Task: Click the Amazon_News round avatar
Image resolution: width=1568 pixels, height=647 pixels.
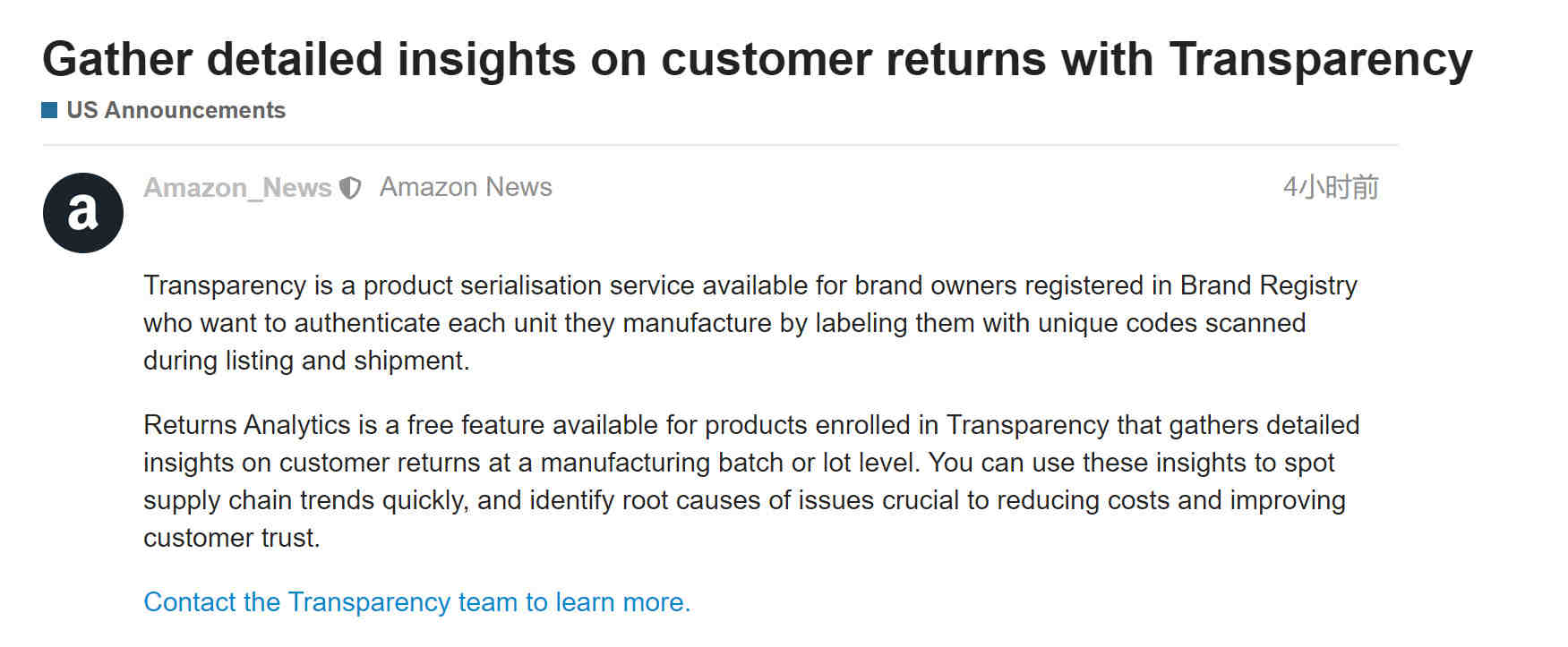Action: point(83,213)
